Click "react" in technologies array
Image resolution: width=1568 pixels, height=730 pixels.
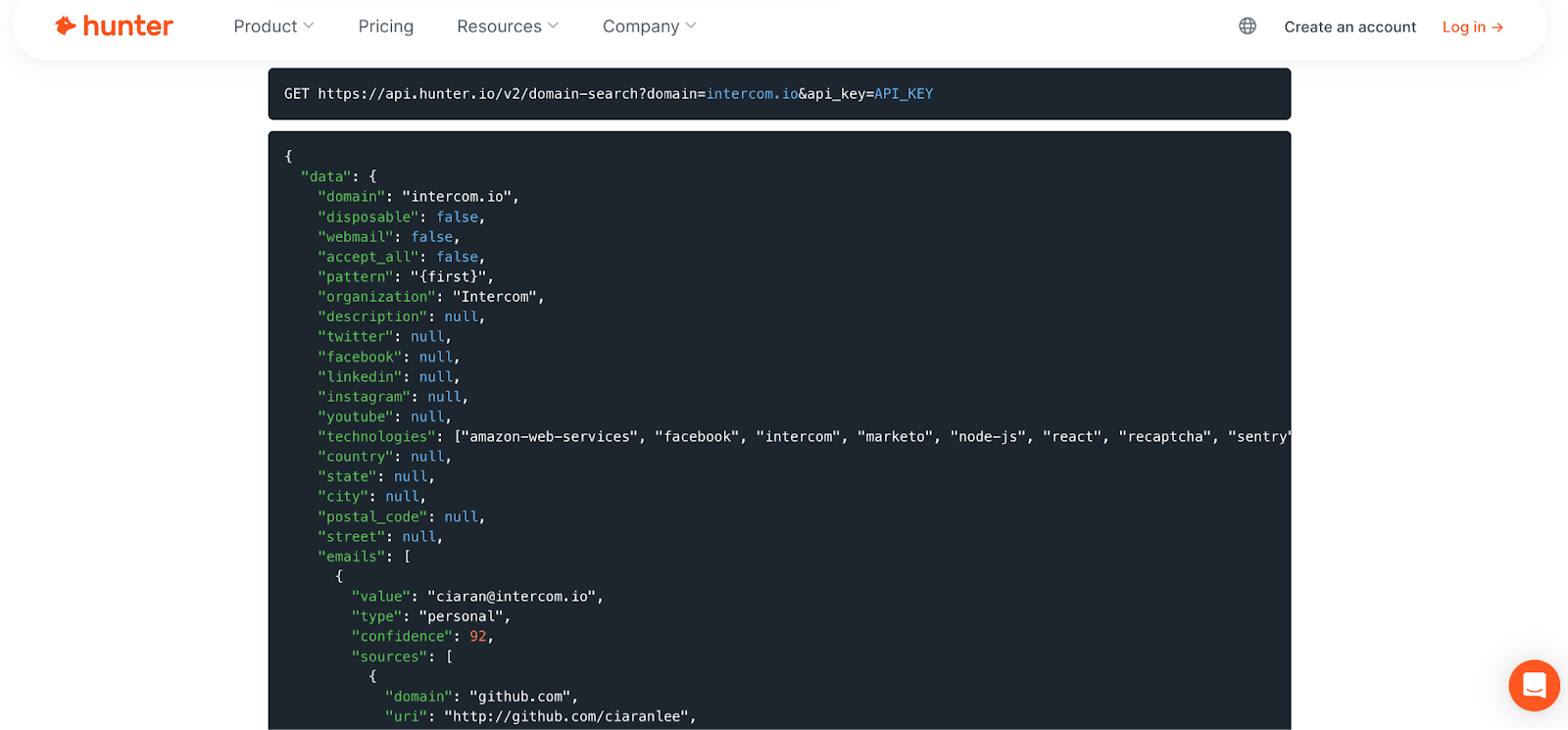1072,437
